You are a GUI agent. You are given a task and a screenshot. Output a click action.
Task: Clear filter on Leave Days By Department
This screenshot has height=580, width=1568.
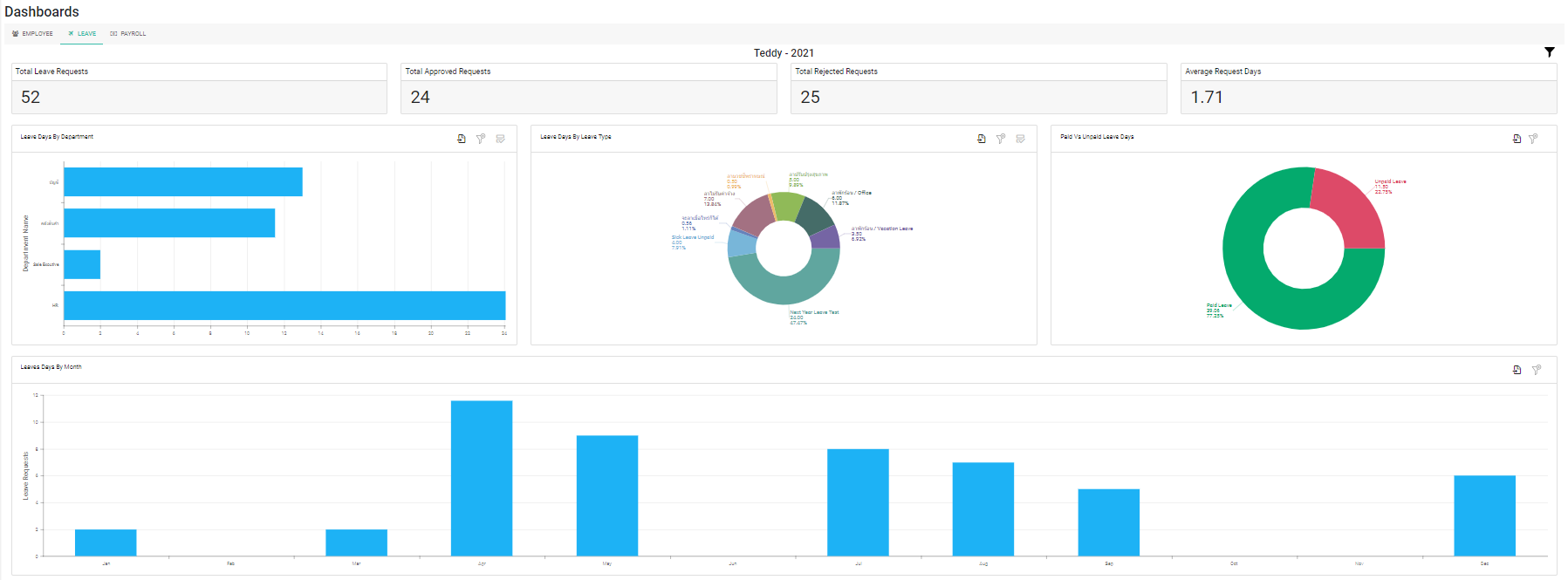500,139
